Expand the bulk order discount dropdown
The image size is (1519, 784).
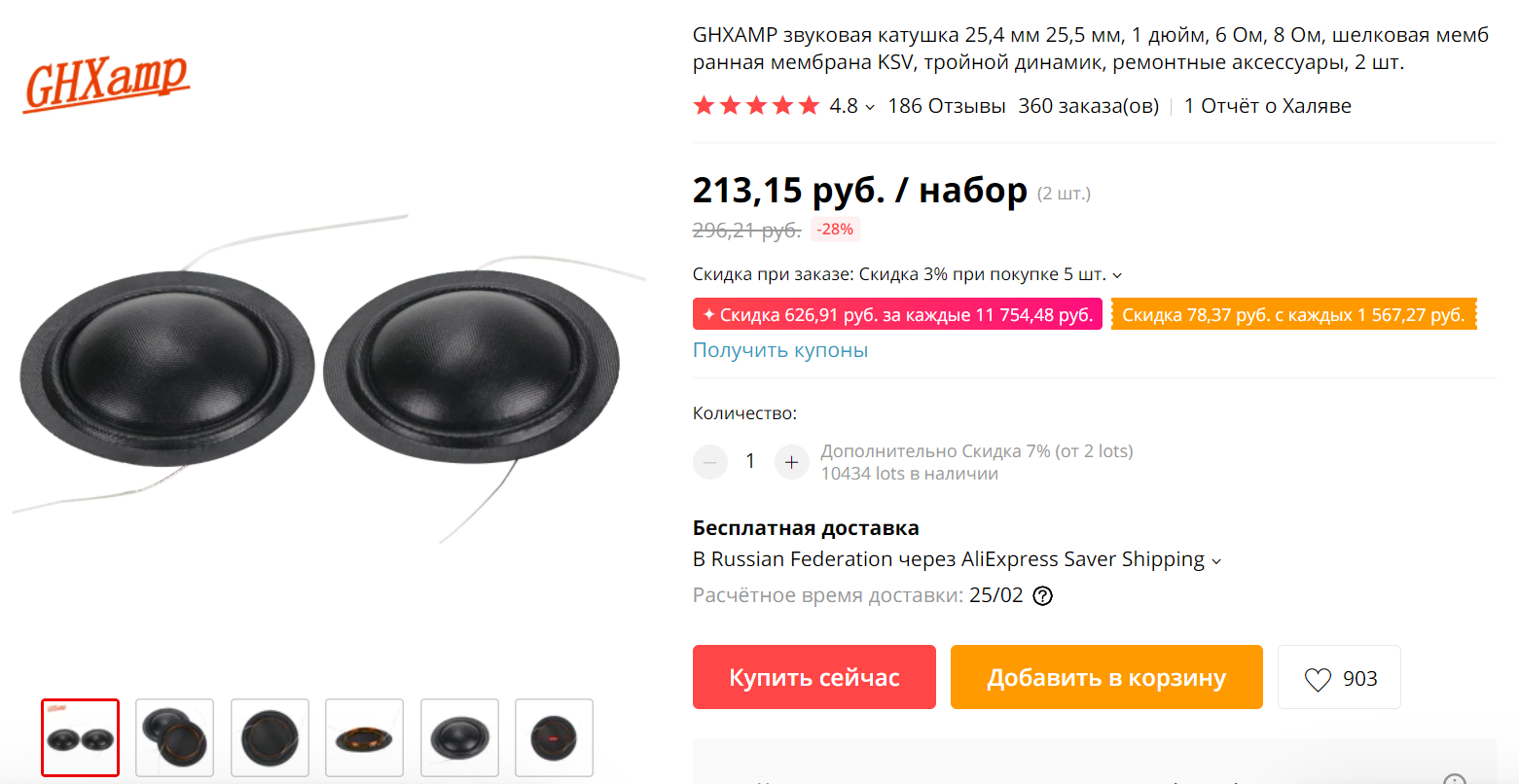(1117, 275)
